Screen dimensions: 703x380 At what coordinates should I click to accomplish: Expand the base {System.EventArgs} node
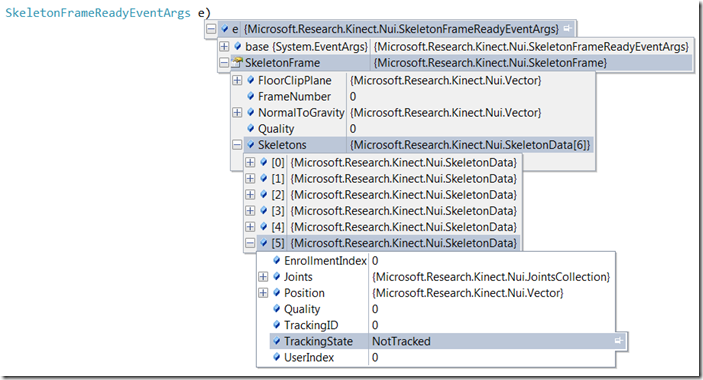tap(224, 46)
